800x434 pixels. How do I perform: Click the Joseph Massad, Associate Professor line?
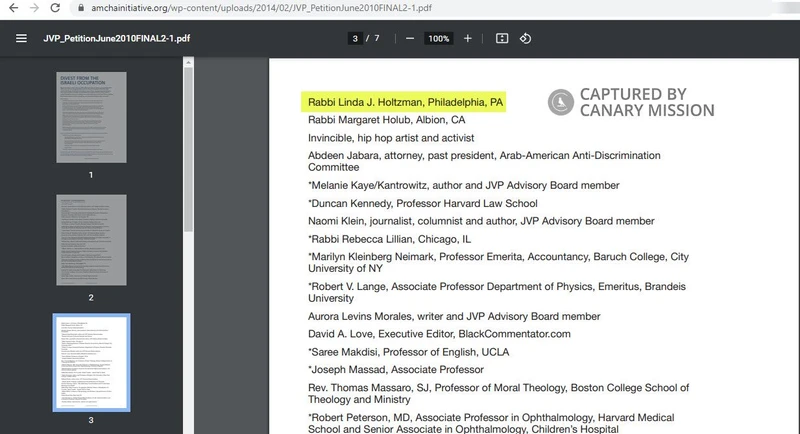(395, 369)
